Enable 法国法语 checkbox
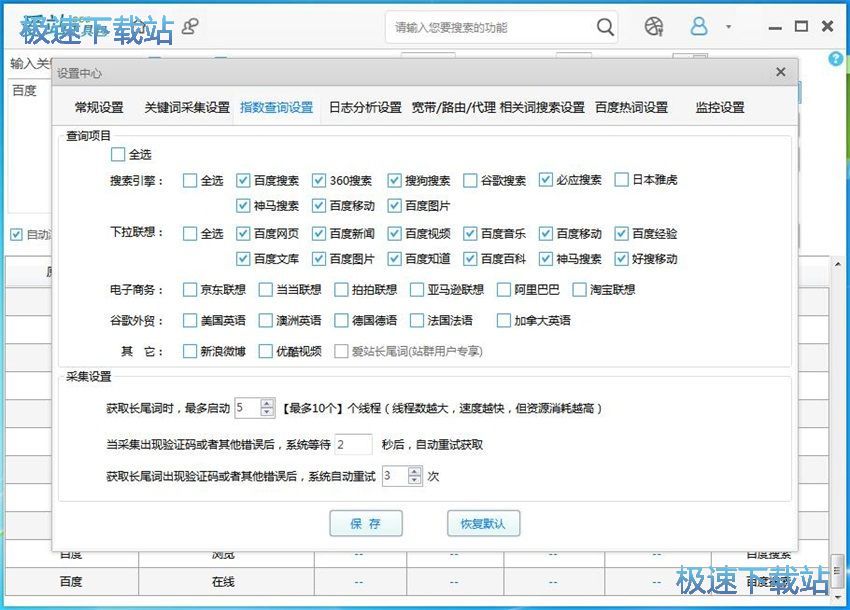Image resolution: width=850 pixels, height=610 pixels. click(417, 320)
